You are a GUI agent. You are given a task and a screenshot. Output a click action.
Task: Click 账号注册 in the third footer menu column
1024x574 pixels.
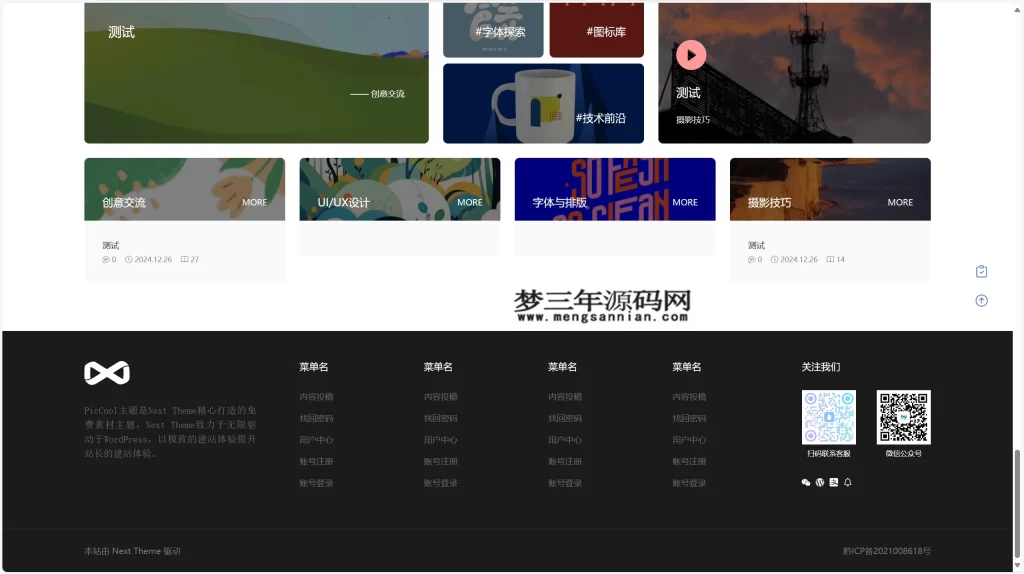565,462
